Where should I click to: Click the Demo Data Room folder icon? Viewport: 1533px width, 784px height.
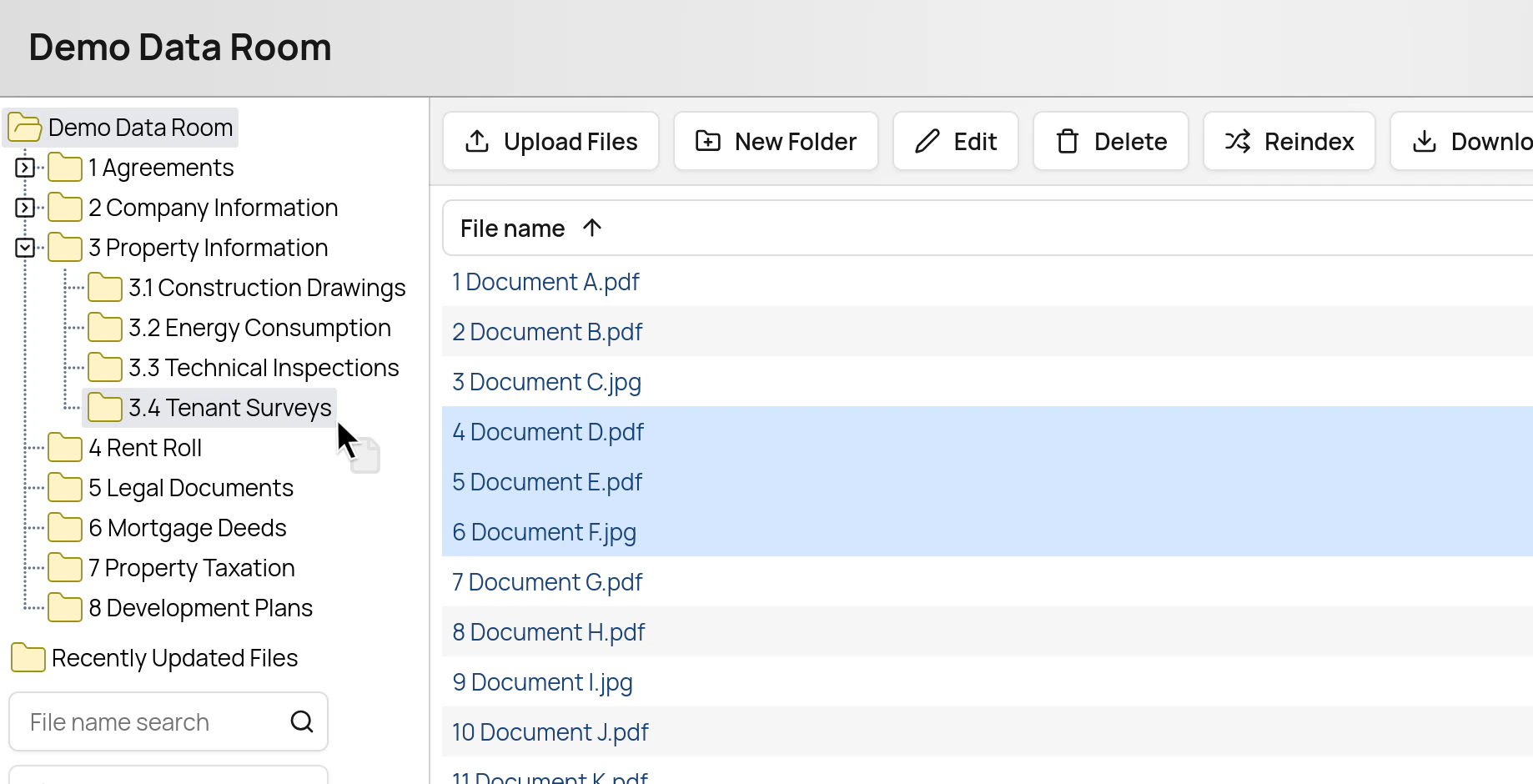(25, 127)
